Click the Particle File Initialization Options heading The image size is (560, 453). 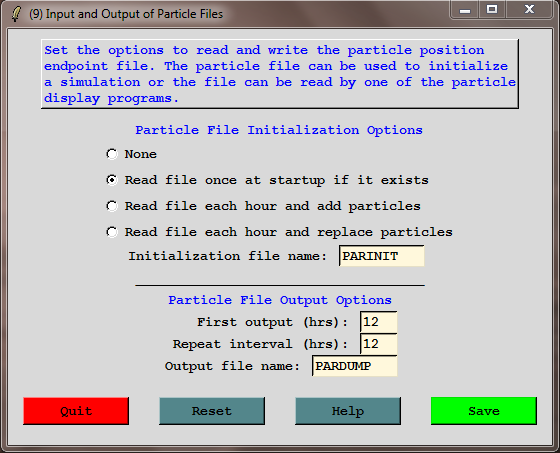coord(279,130)
